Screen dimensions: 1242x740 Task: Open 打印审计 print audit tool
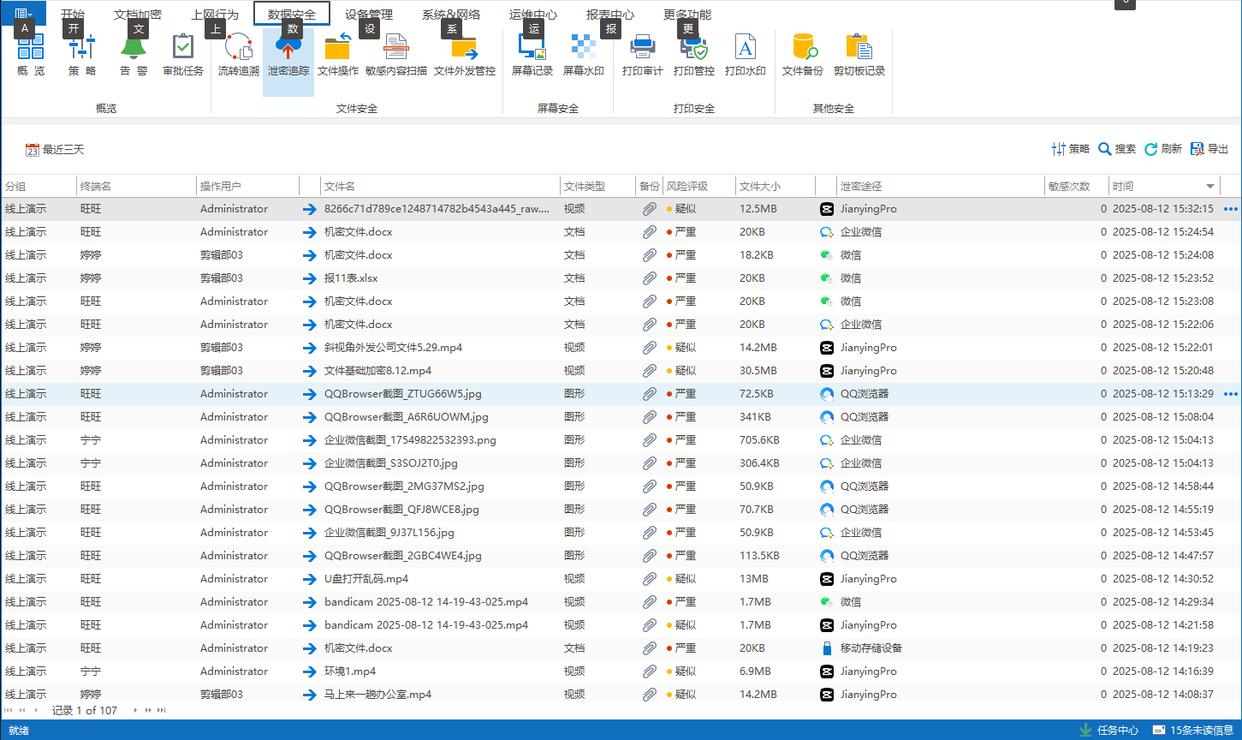(642, 54)
